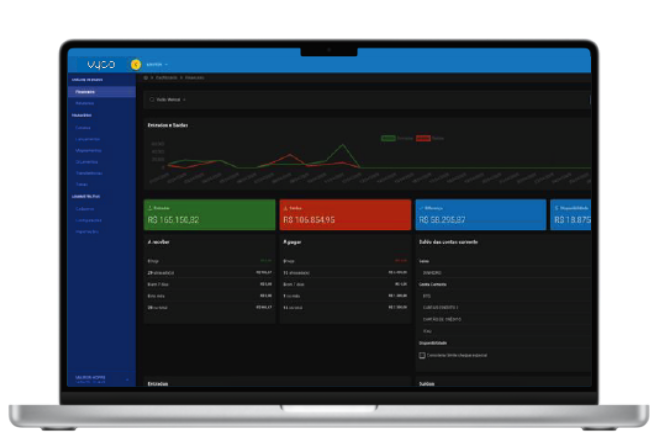This screenshot has height=434, width=658.
Task: Click the icon on blue Diferença card
Action: click(x=421, y=206)
